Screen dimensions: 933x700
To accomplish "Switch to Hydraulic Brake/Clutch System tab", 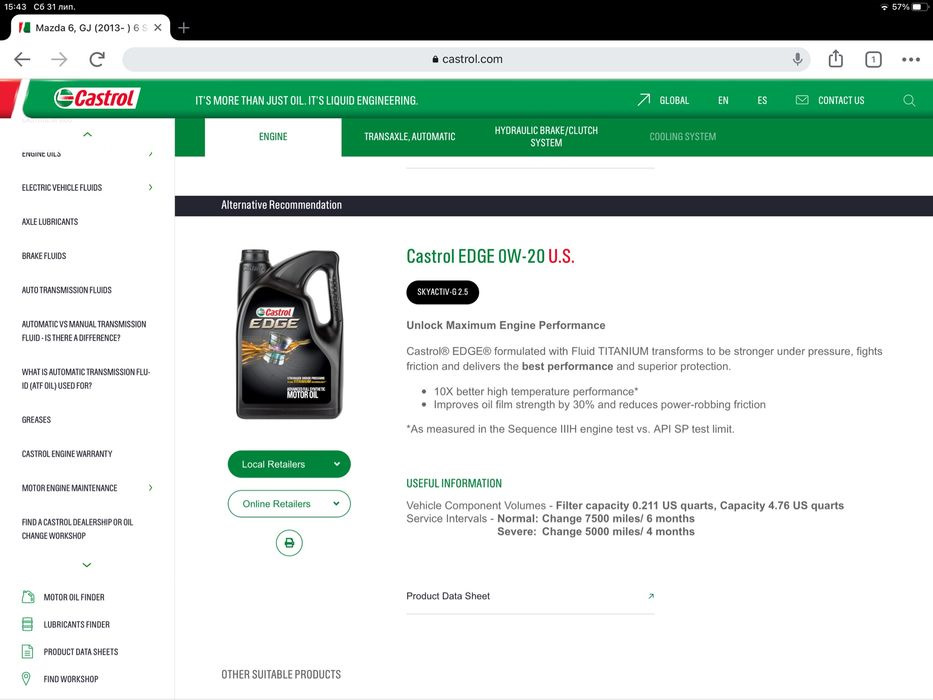I will click(x=546, y=137).
